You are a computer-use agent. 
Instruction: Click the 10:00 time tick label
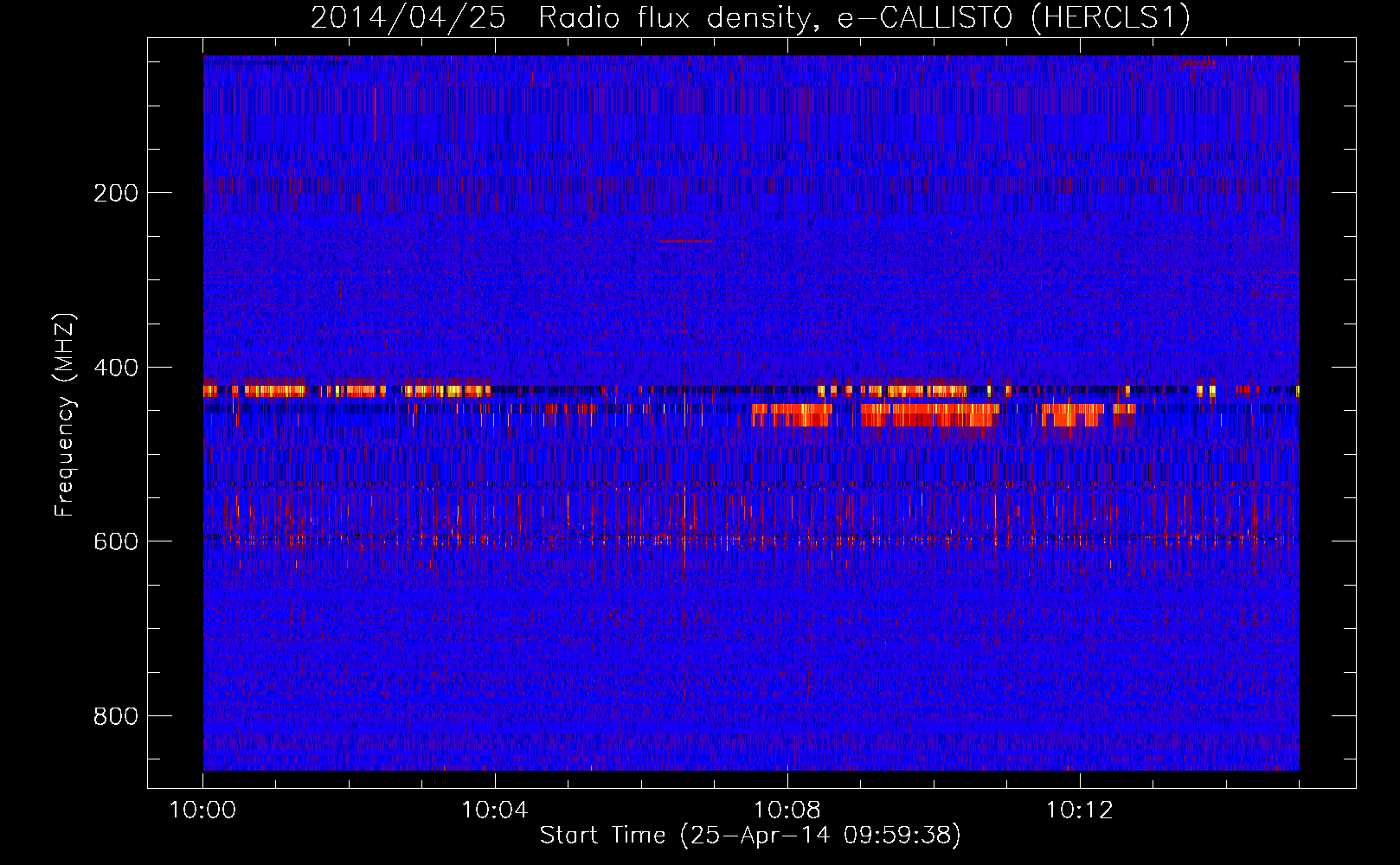(202, 811)
